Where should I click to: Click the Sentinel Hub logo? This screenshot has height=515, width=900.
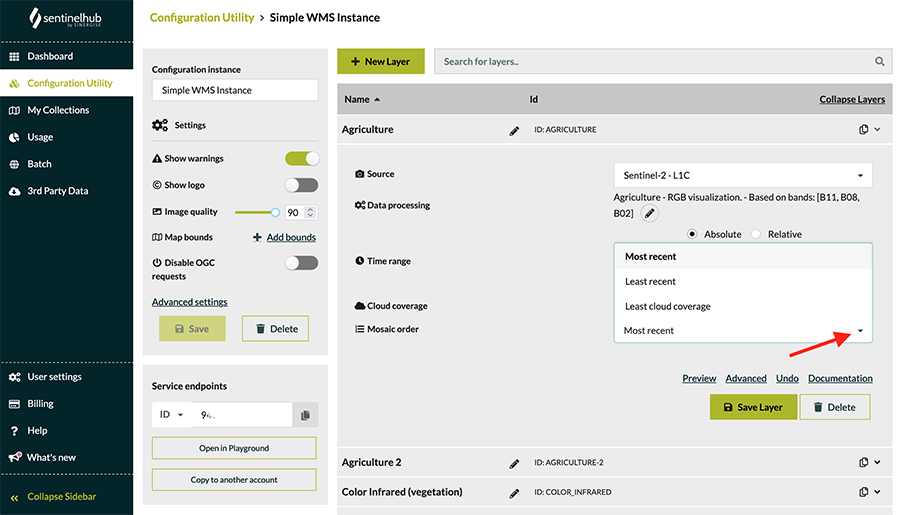tap(65, 18)
